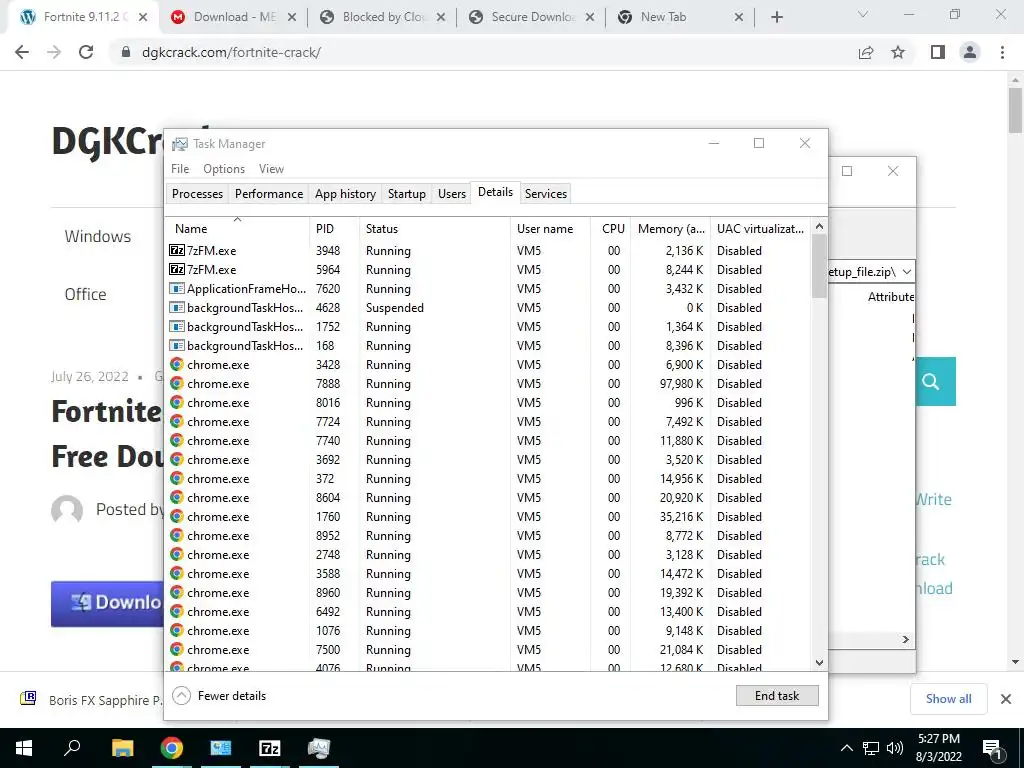The width and height of the screenshot is (1024, 768).
Task: Click Task Manager icon in taskbar
Action: (319, 748)
